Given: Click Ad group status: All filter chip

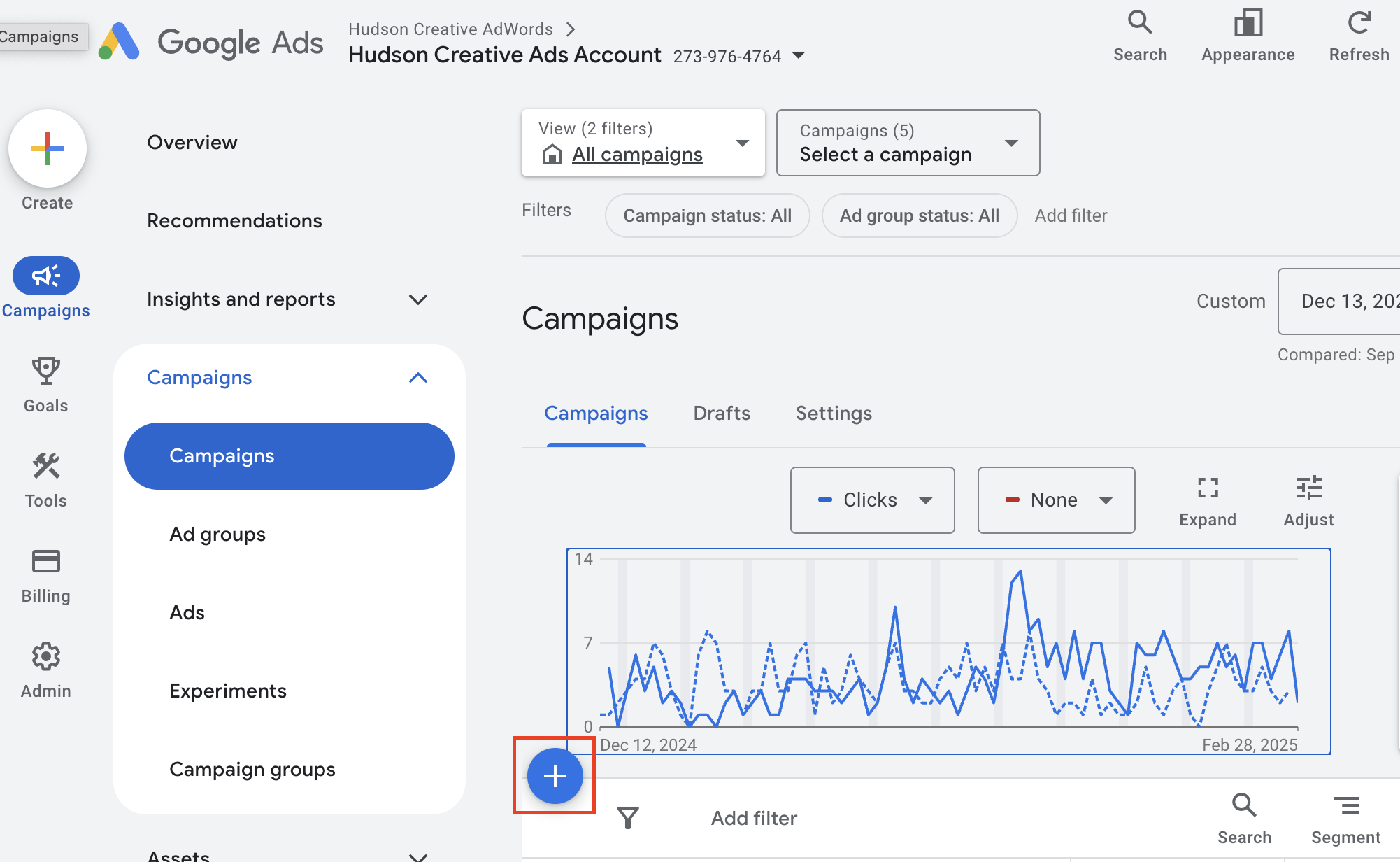Looking at the screenshot, I should 920,215.
